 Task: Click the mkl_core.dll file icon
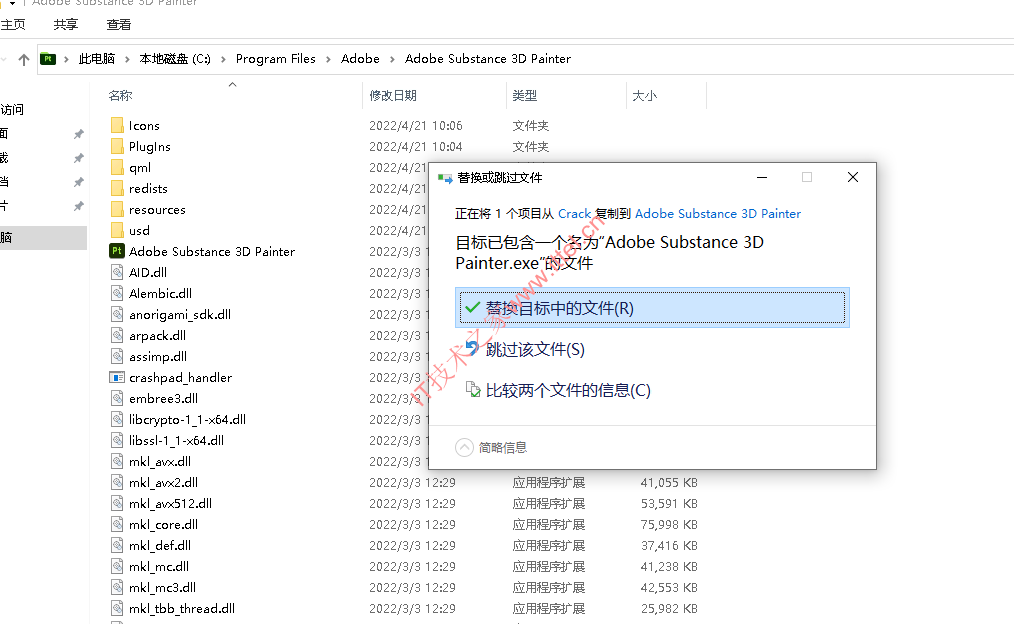coord(117,525)
